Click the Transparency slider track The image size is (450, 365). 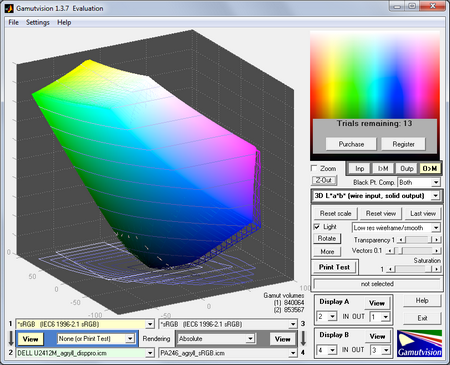tap(419, 240)
